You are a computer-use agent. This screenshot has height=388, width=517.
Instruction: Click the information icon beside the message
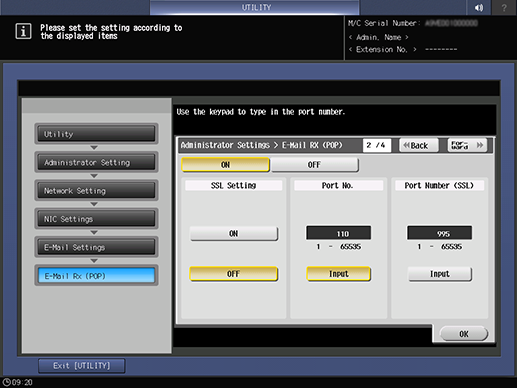(x=23, y=31)
